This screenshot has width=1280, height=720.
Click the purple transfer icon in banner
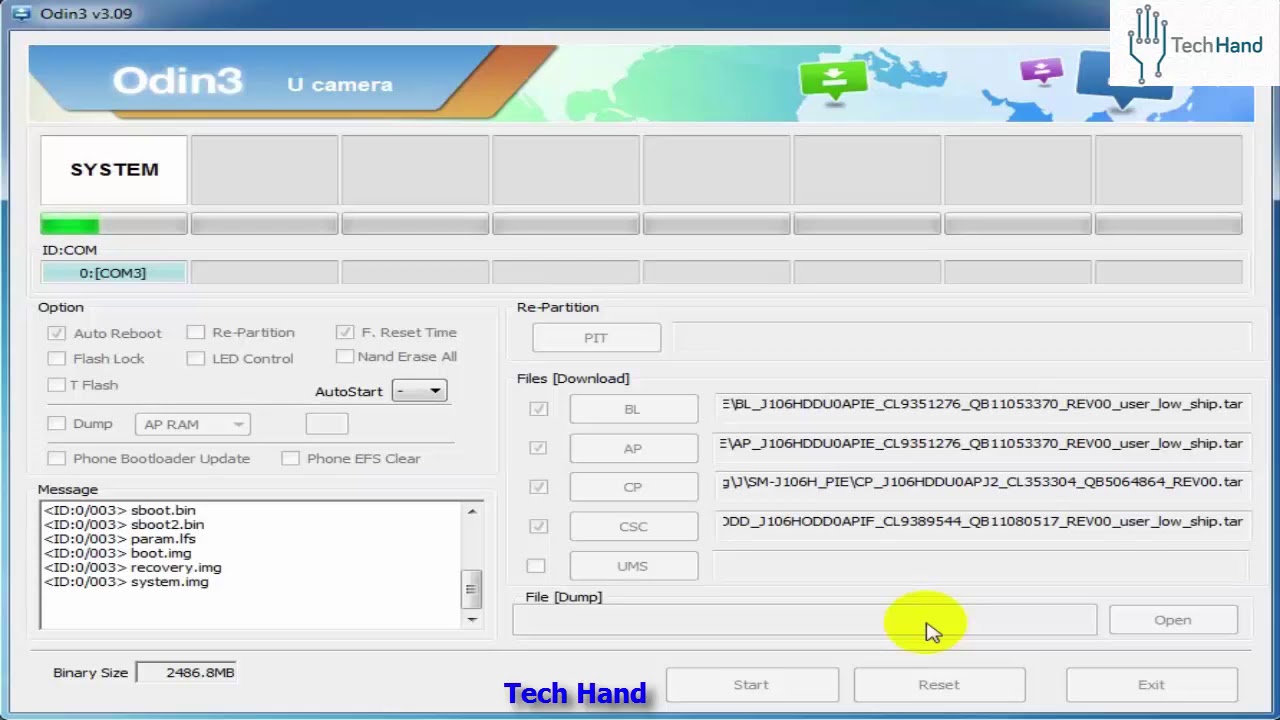(x=1041, y=71)
